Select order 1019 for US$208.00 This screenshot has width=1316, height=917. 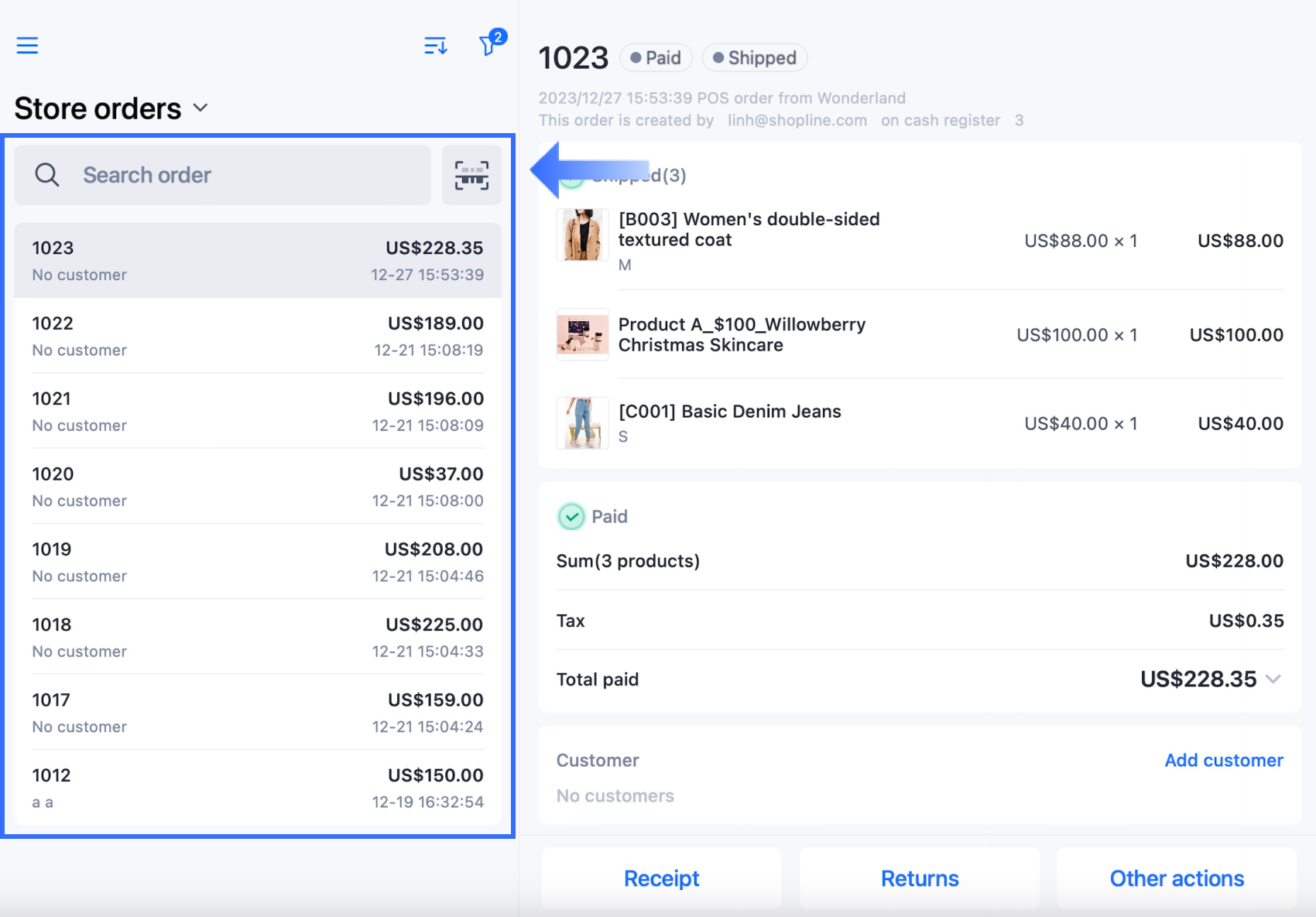(258, 562)
